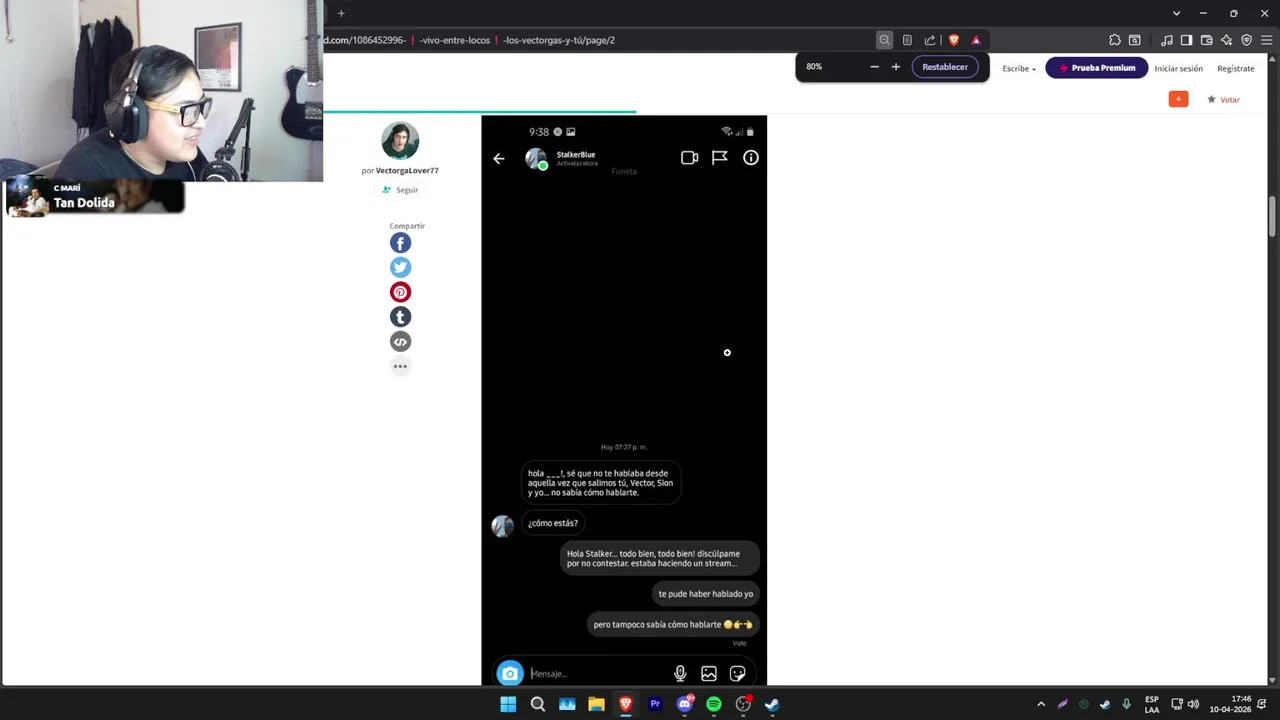Share story on Pinterest
The width and height of the screenshot is (1280, 720).
pos(400,292)
